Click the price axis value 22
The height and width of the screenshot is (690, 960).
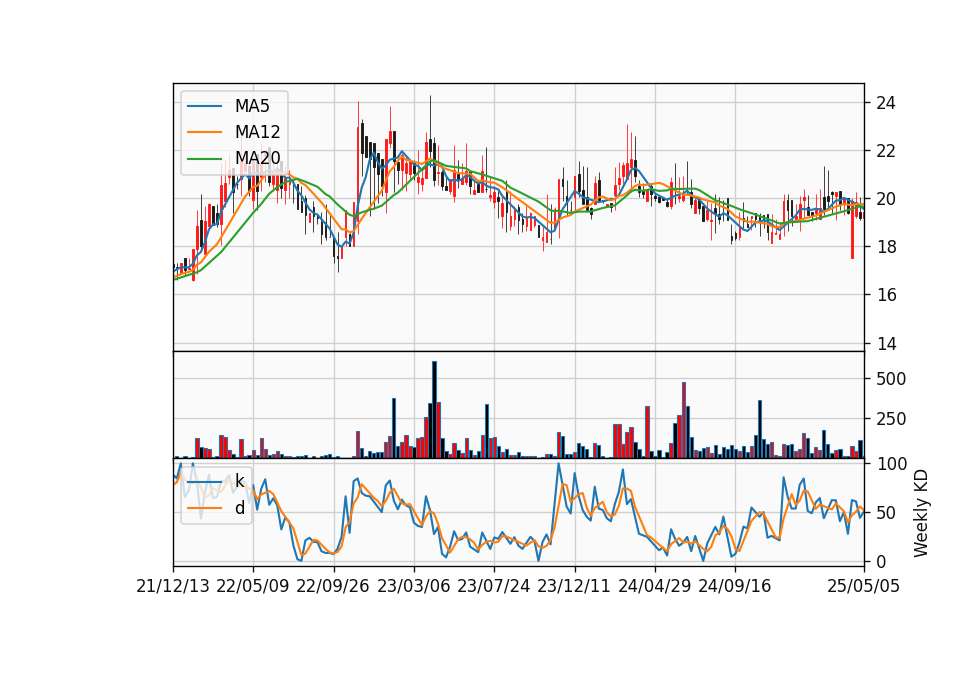point(885,151)
